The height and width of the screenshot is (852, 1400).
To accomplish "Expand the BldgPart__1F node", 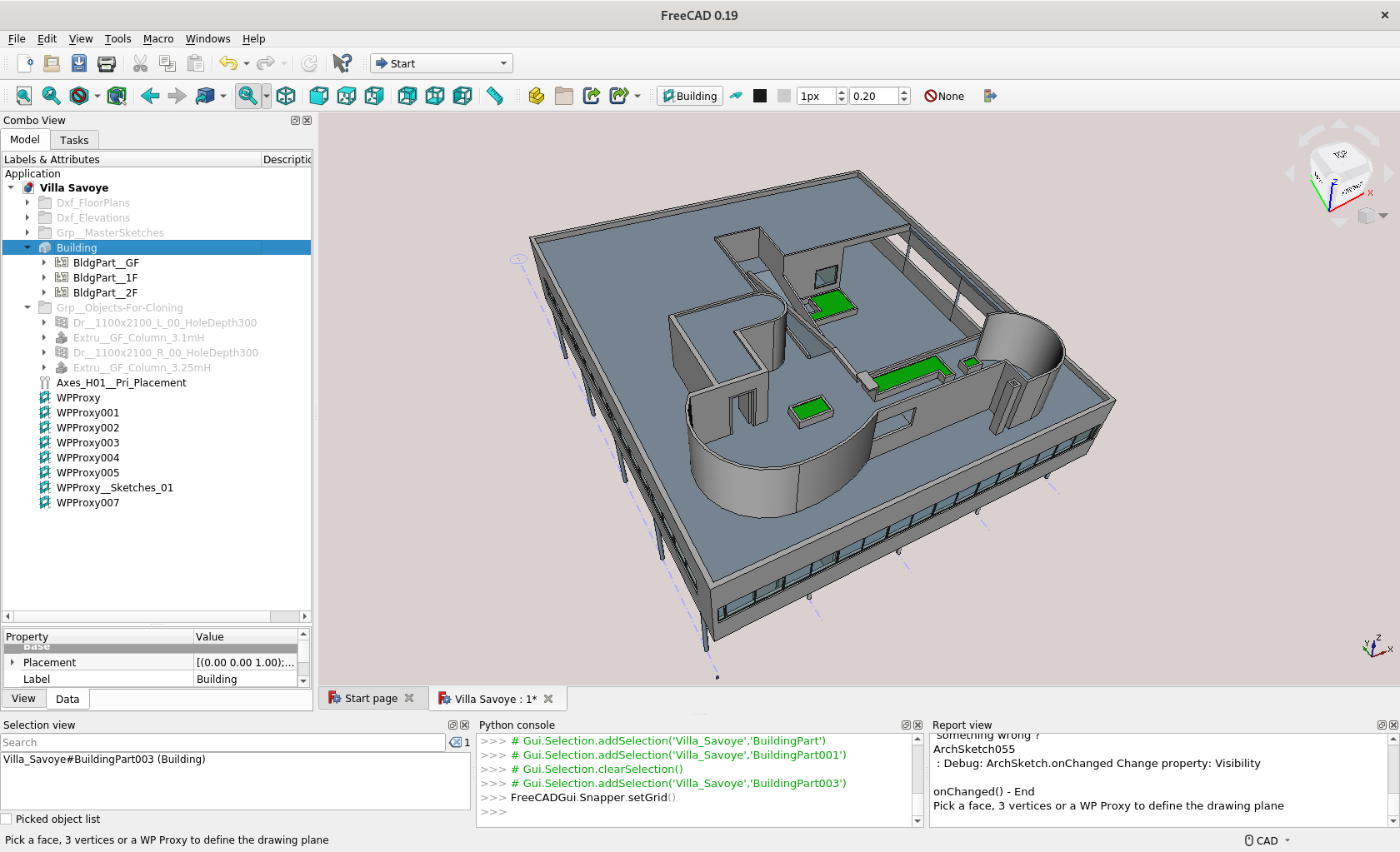I will (x=44, y=277).
